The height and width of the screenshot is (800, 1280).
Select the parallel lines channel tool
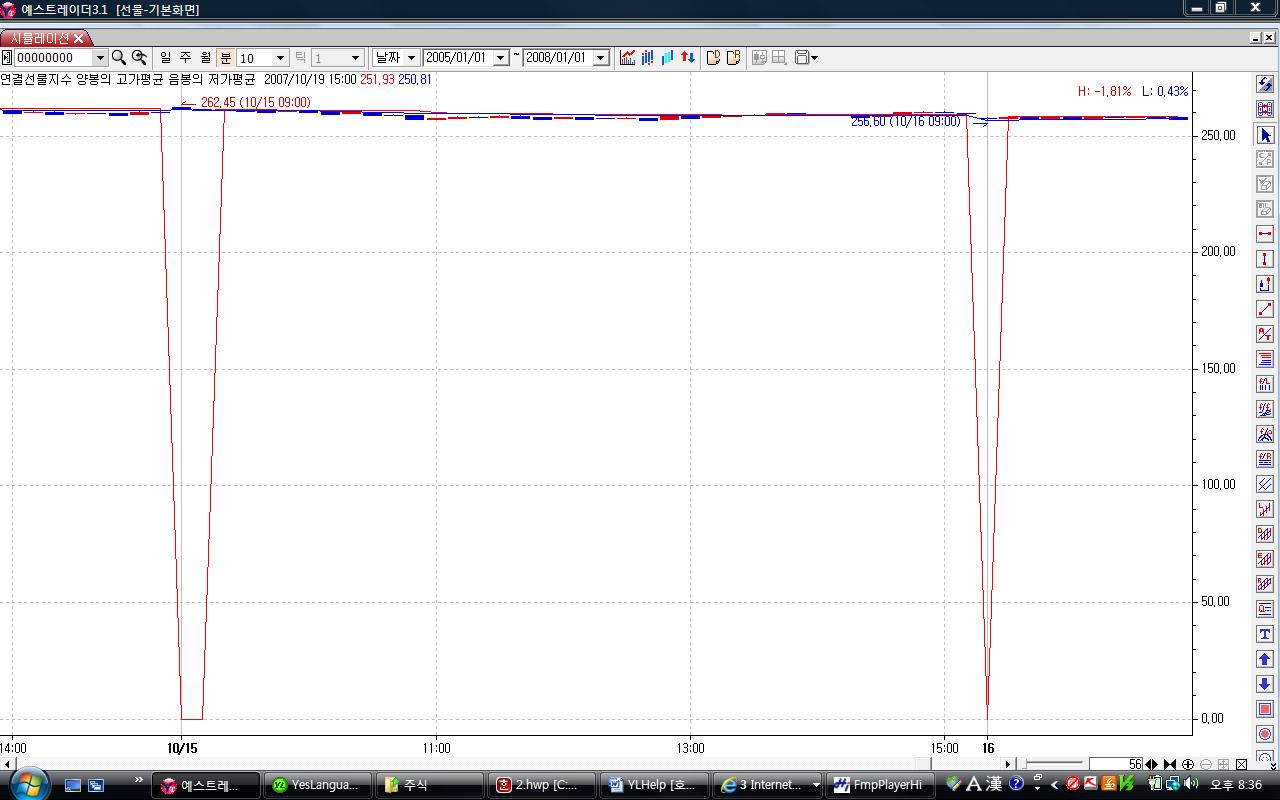pyautogui.click(x=1265, y=484)
